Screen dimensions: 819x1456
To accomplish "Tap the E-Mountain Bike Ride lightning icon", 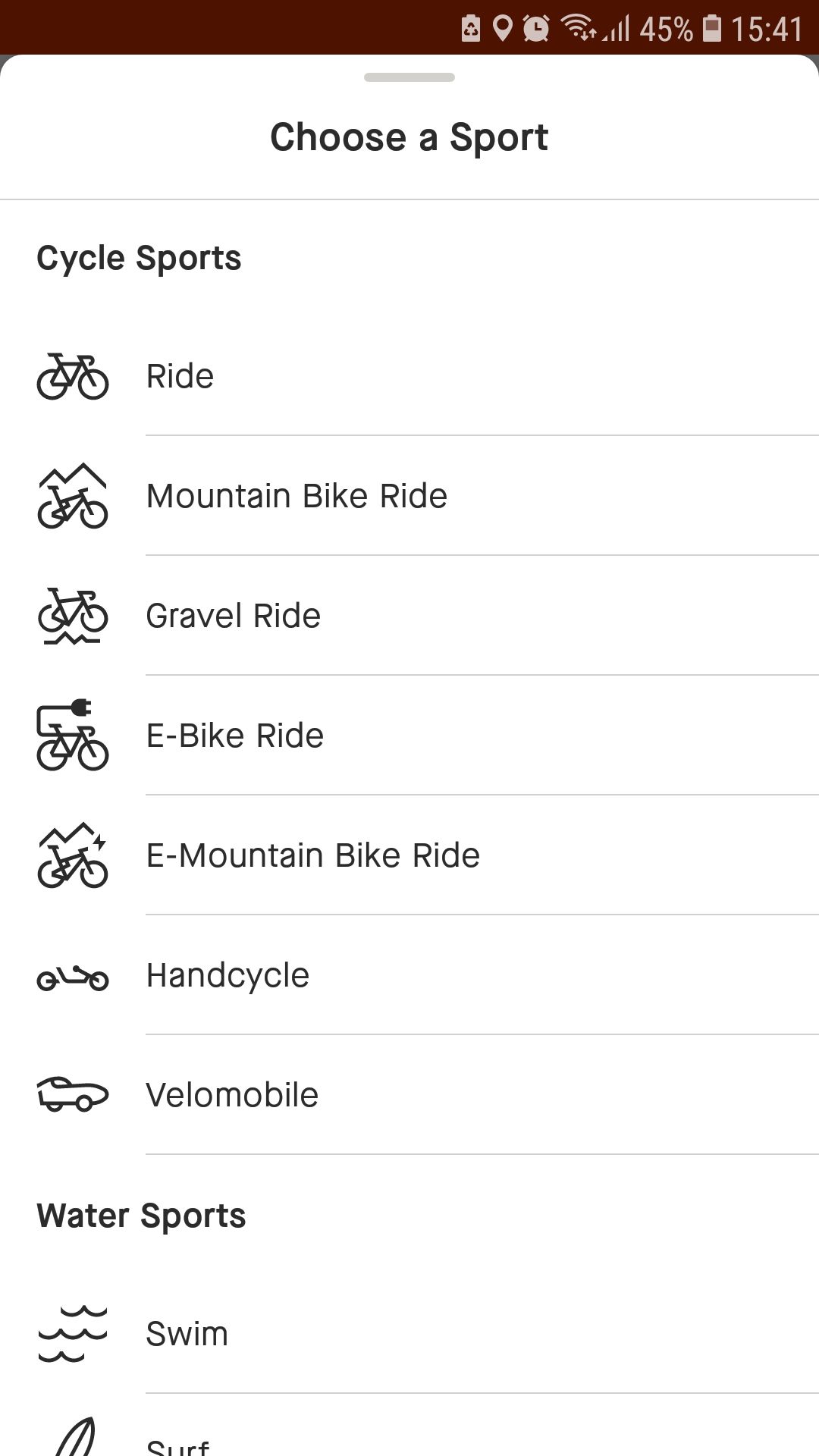I will tap(73, 855).
